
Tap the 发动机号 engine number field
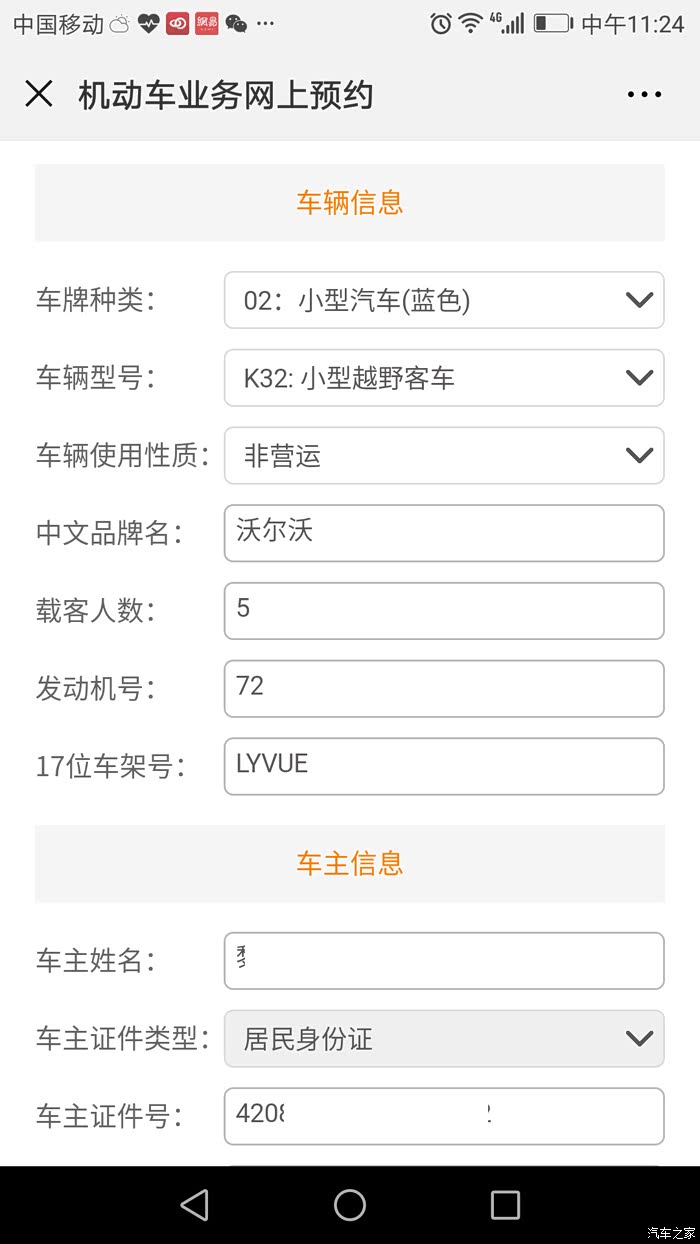pos(444,689)
